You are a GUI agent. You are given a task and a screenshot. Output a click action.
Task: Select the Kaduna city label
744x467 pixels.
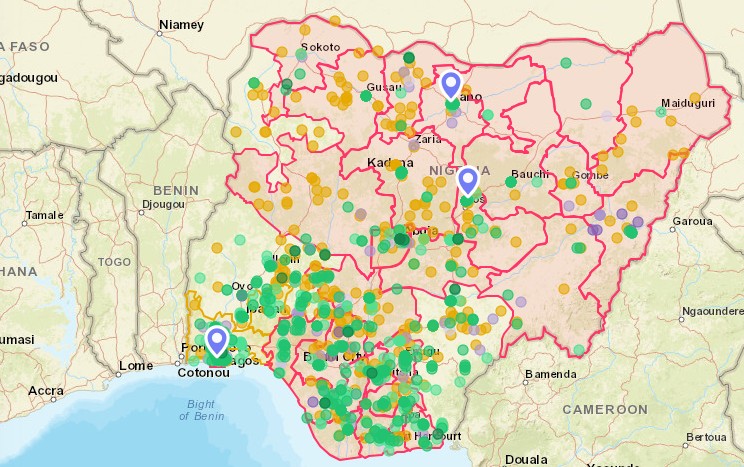(x=390, y=163)
